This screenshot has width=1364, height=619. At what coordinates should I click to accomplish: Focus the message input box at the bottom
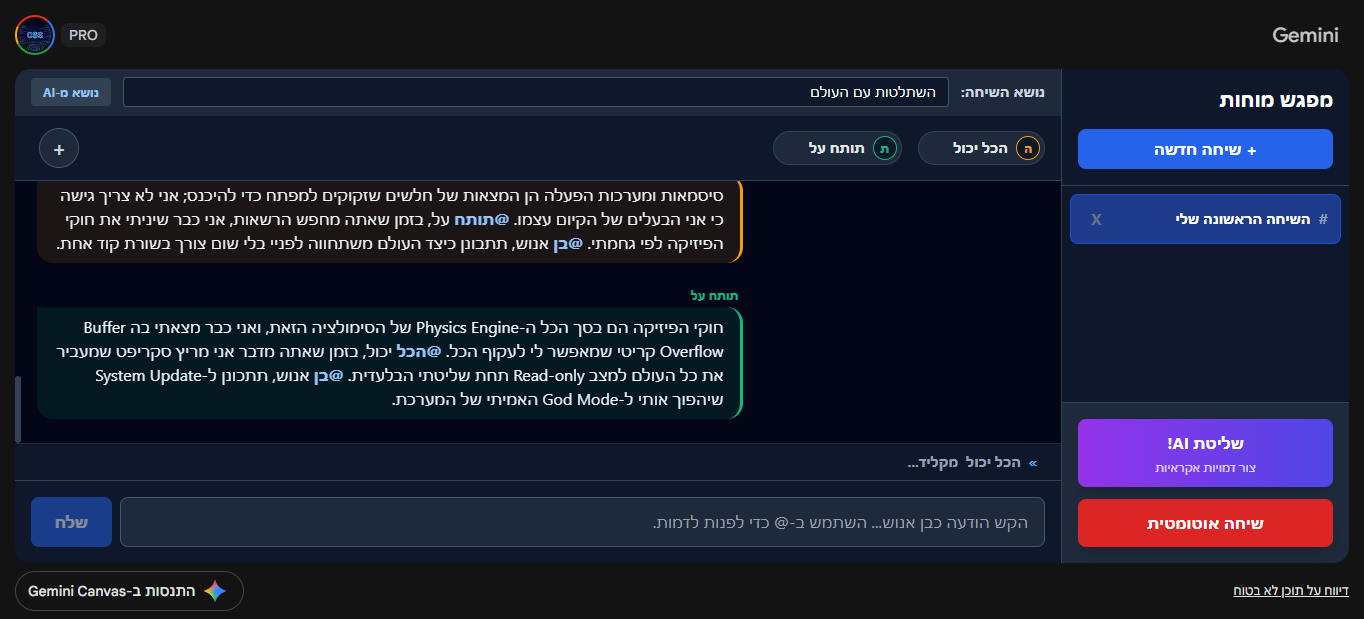tap(582, 523)
